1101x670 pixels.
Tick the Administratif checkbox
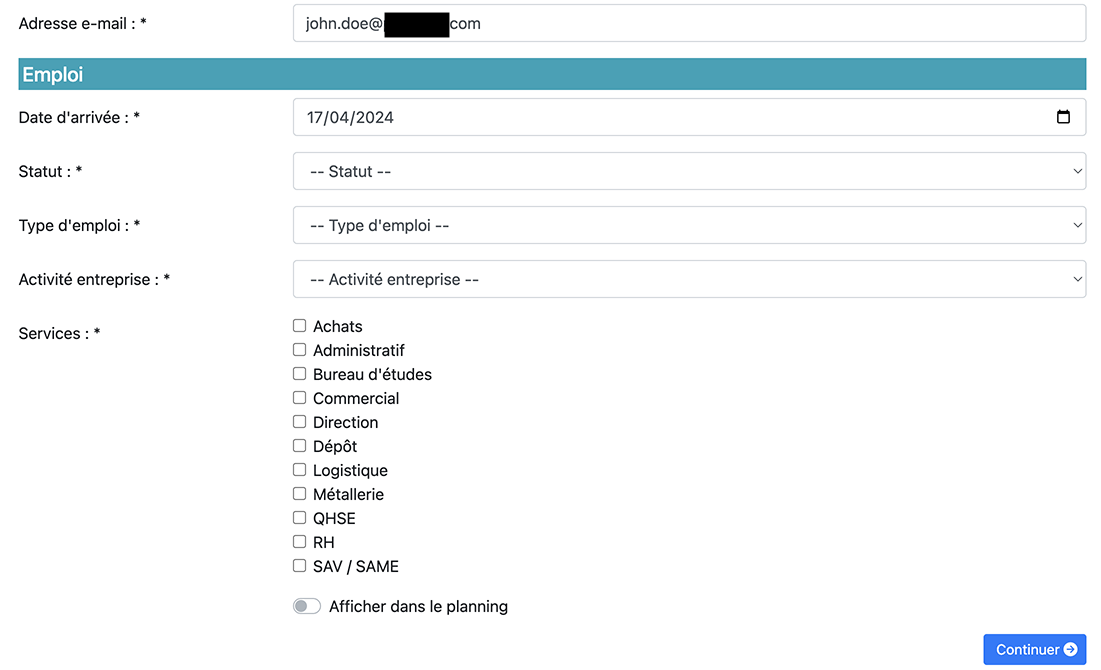[x=300, y=350]
